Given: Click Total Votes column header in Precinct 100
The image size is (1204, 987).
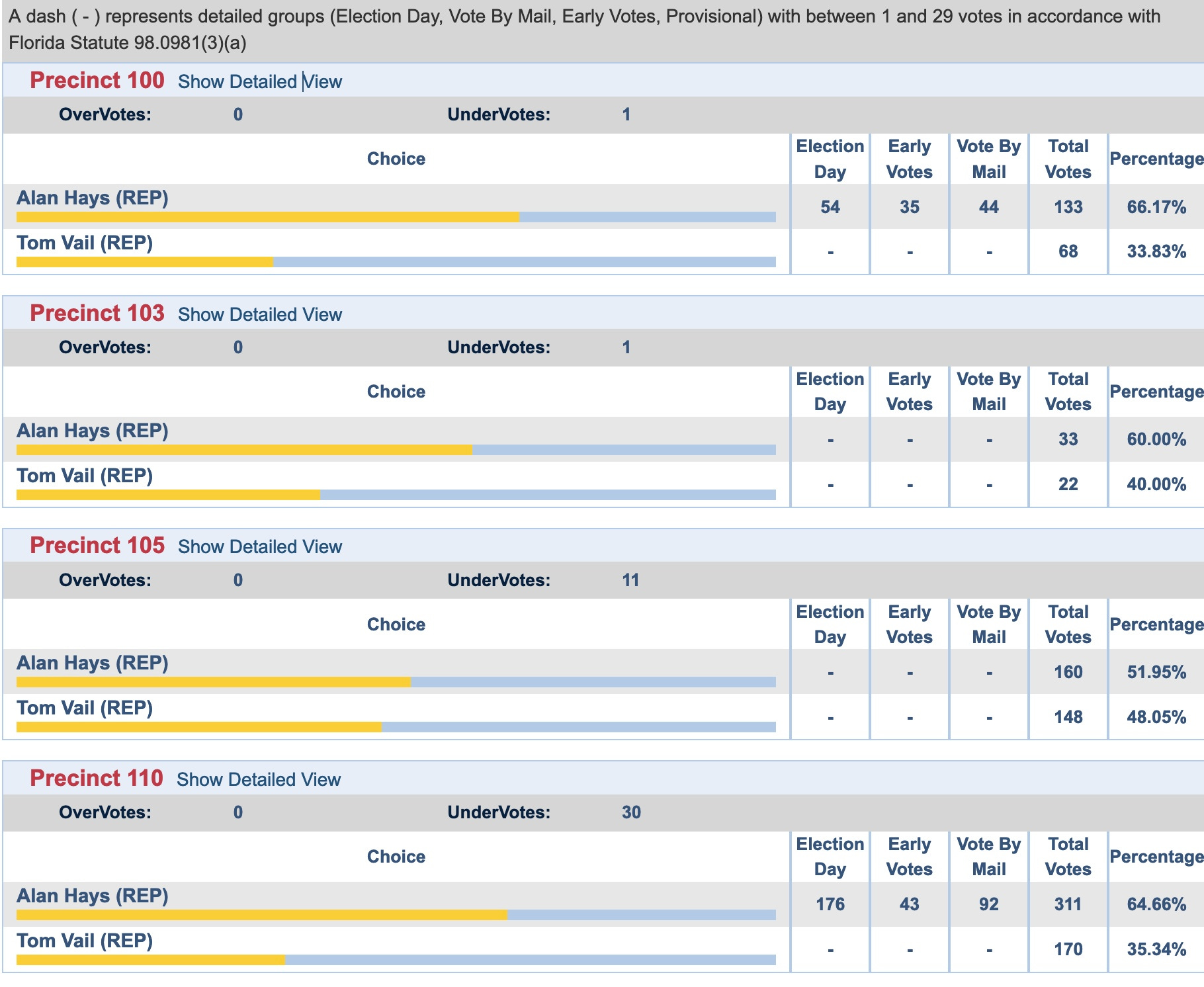Looking at the screenshot, I should (x=1068, y=159).
